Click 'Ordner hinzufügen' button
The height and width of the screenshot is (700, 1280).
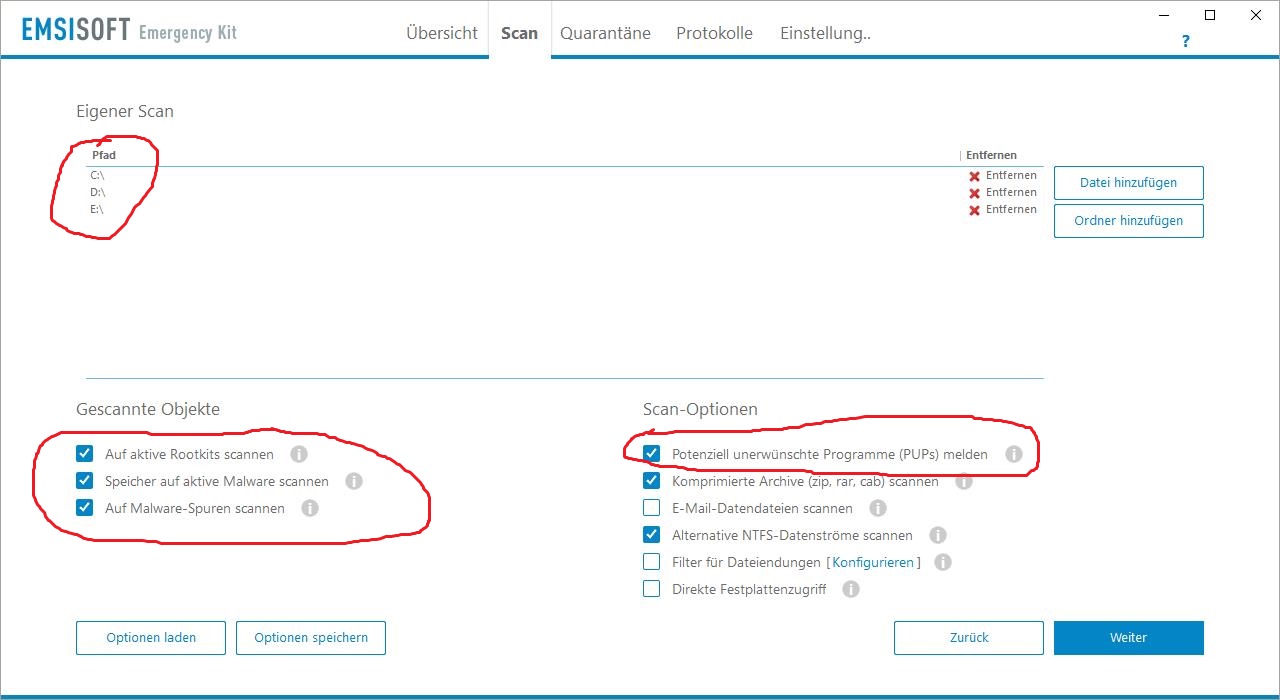tap(1129, 221)
